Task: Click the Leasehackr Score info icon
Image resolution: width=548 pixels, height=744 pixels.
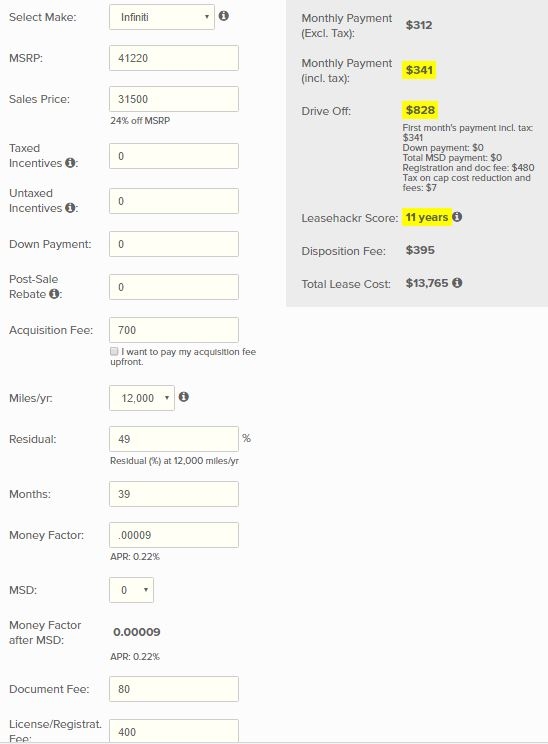Action: pyautogui.click(x=457, y=217)
